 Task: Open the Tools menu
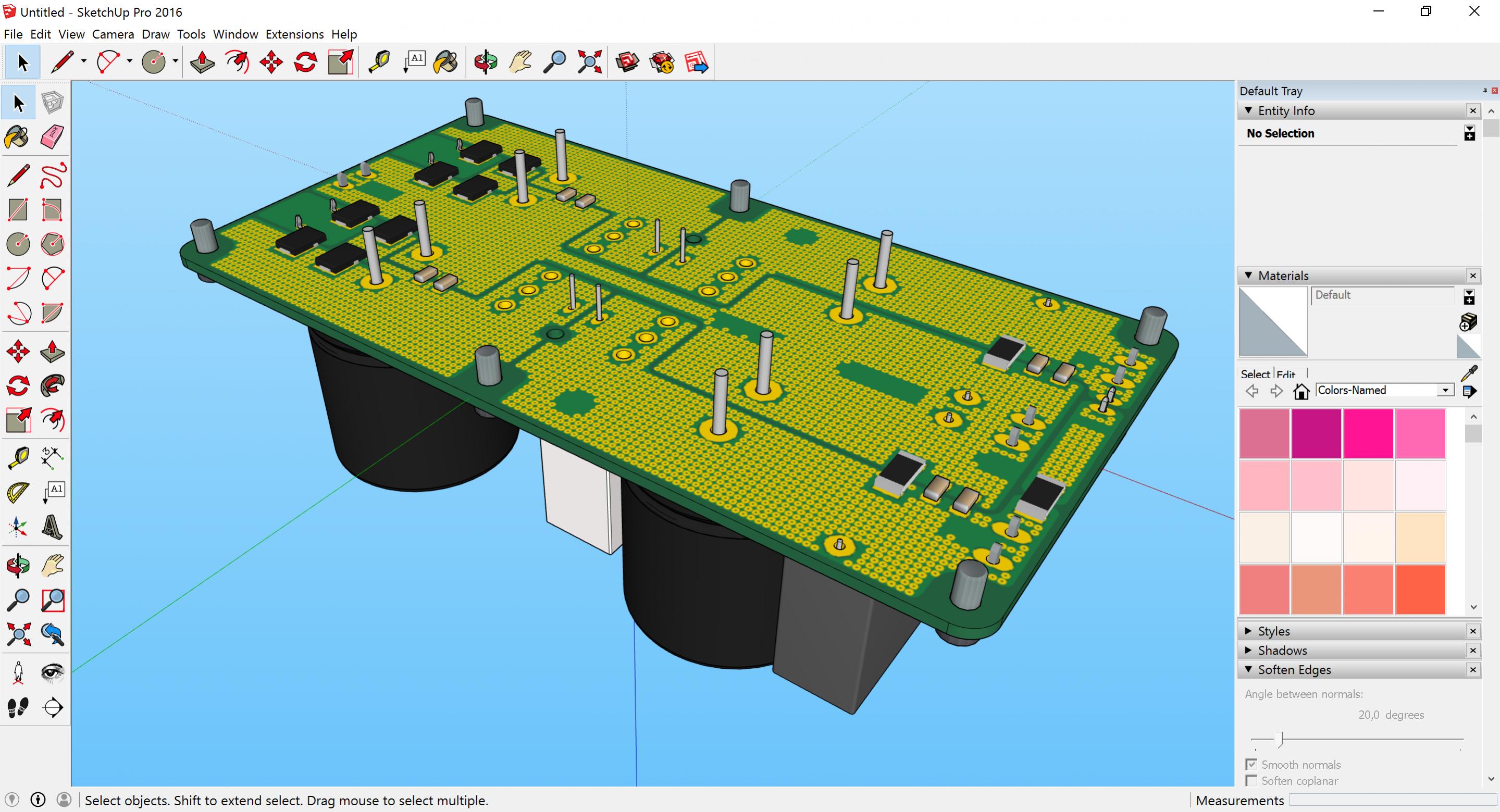[191, 34]
